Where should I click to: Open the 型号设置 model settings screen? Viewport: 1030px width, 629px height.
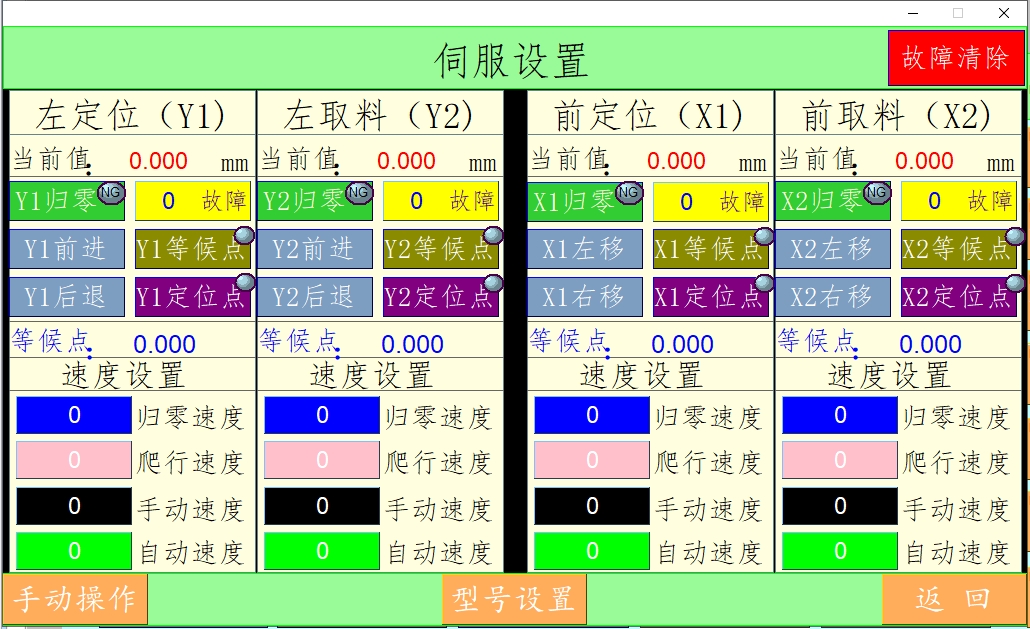[x=514, y=599]
